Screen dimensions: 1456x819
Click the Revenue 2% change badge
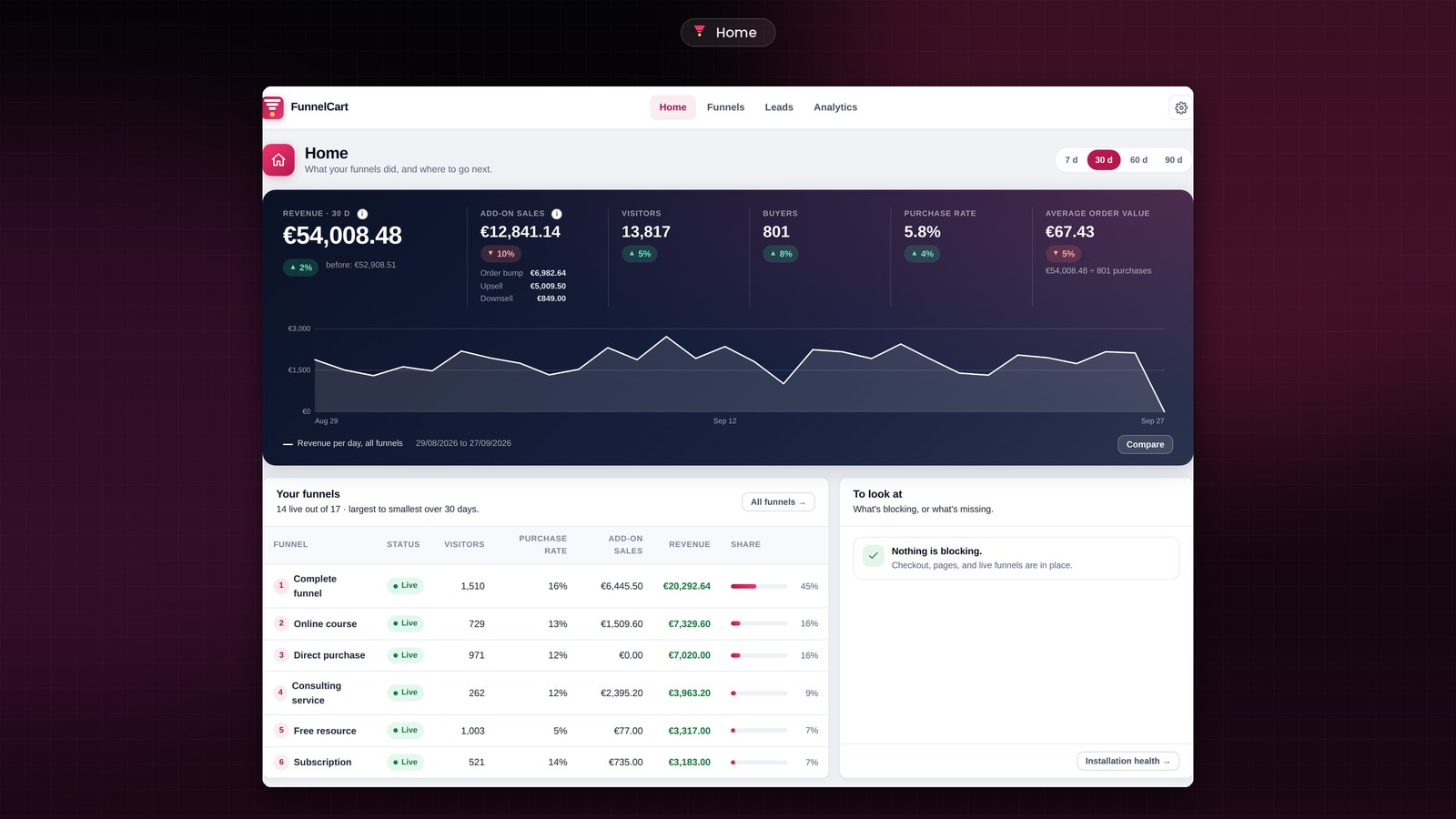coord(300,268)
